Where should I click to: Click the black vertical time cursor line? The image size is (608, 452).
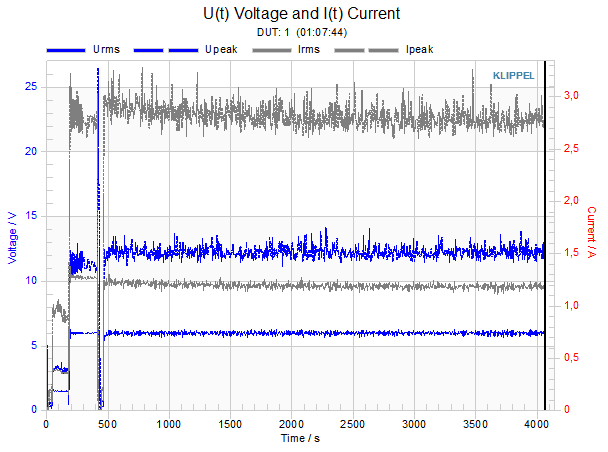pyautogui.click(x=545, y=235)
